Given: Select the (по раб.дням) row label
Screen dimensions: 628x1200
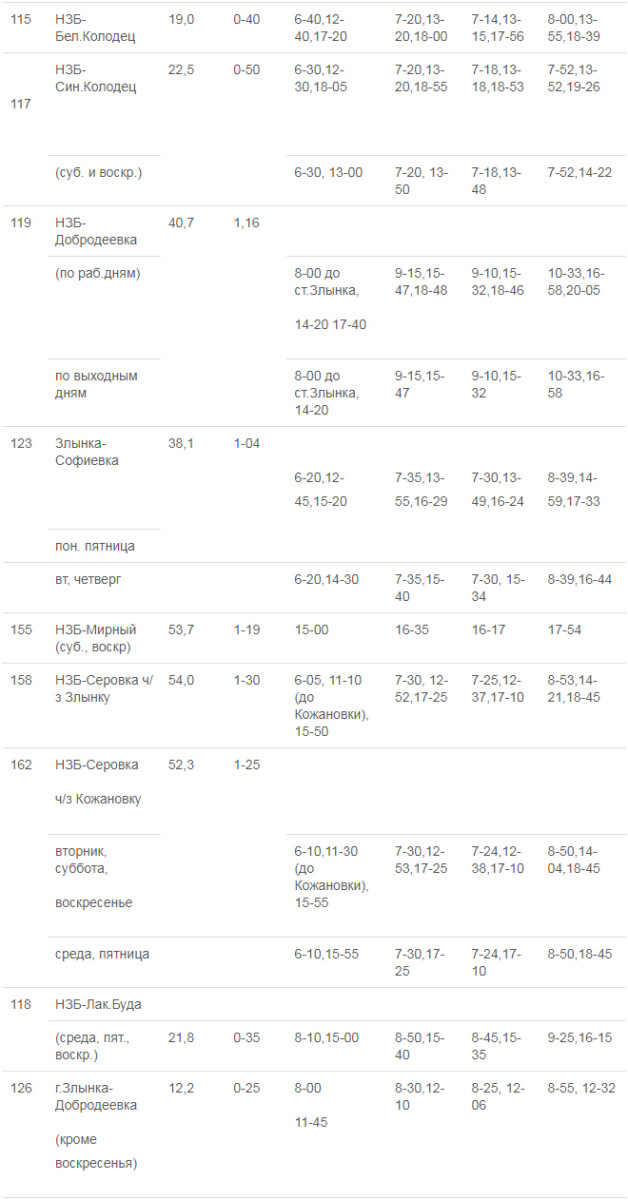Looking at the screenshot, I should pos(98,273).
